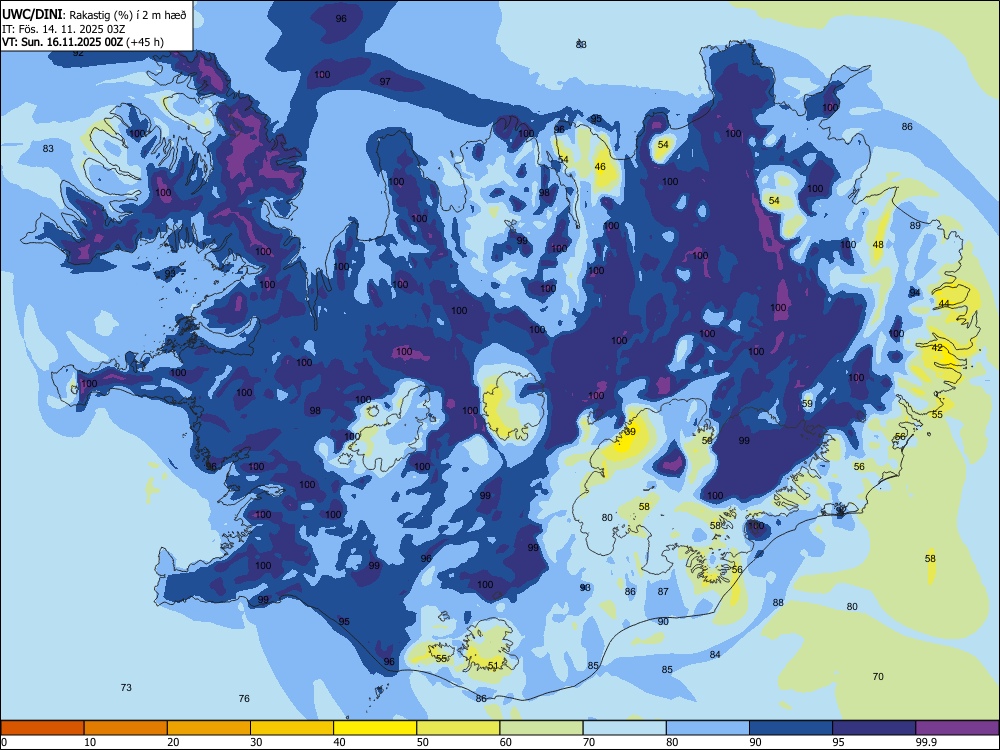Image resolution: width=1000 pixels, height=750 pixels.
Task: Click the bright yellow 40–50 legend swatch
Action: (375, 728)
